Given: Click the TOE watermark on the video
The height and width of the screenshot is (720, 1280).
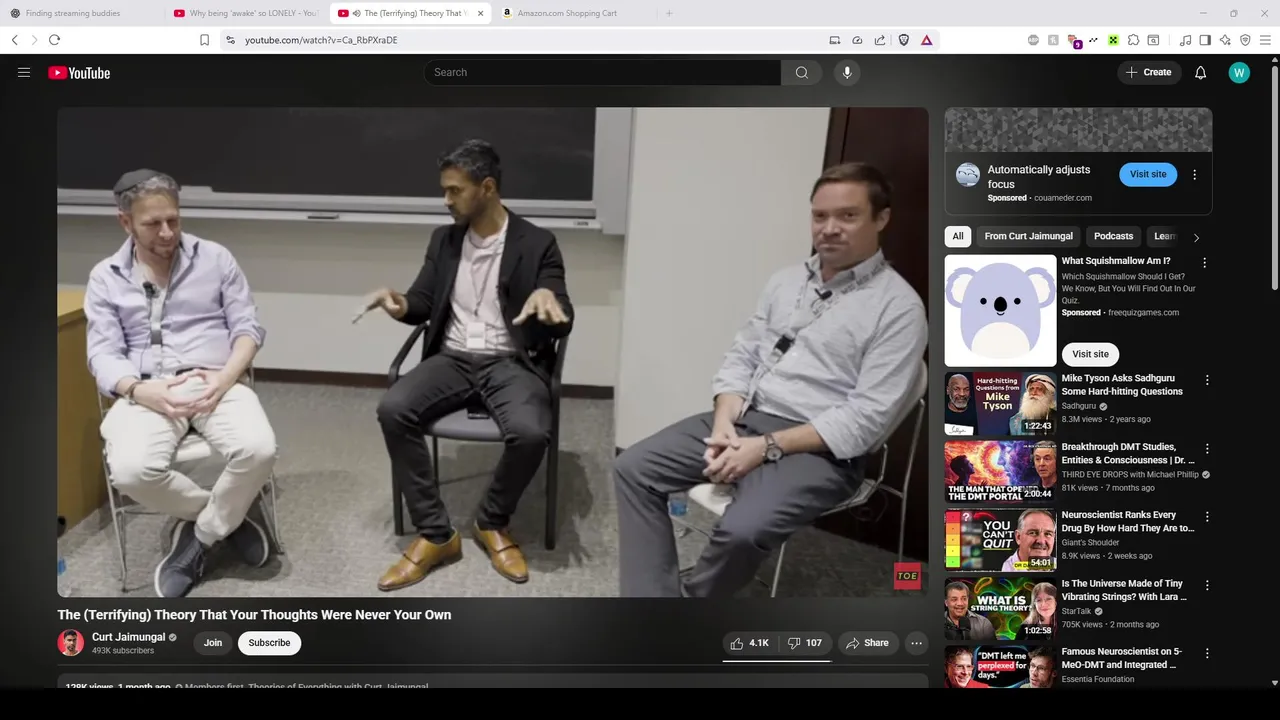Looking at the screenshot, I should pos(907,576).
